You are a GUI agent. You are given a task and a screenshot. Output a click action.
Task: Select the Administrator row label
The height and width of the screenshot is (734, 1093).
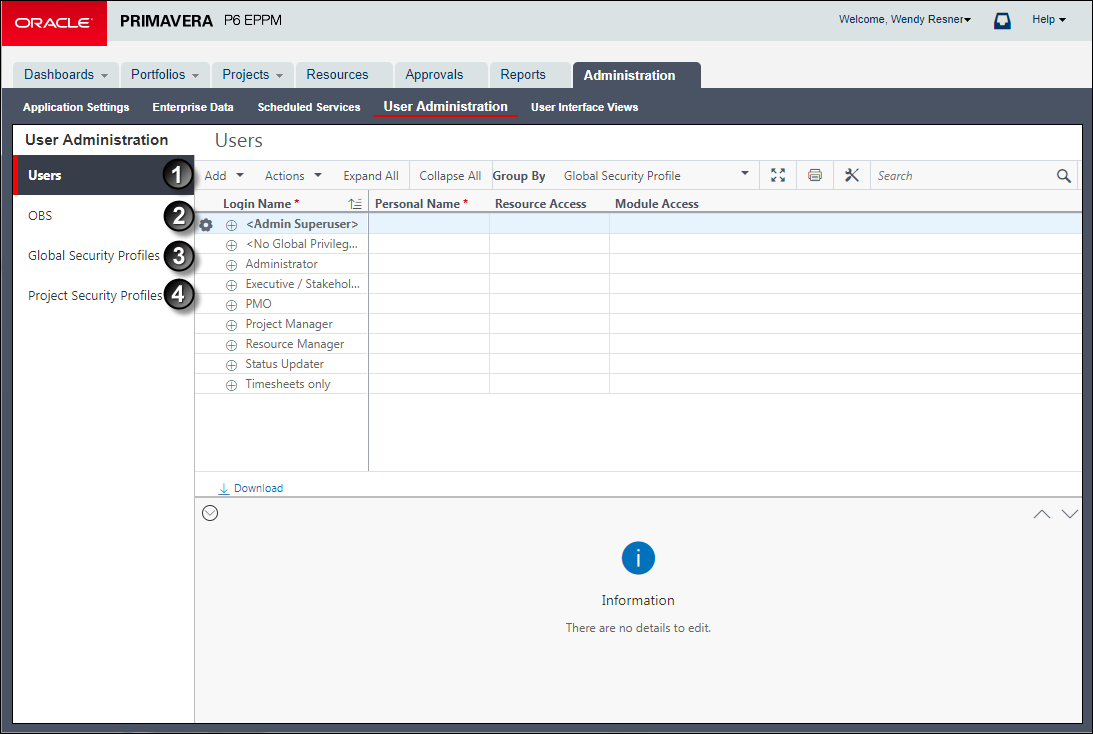(282, 264)
